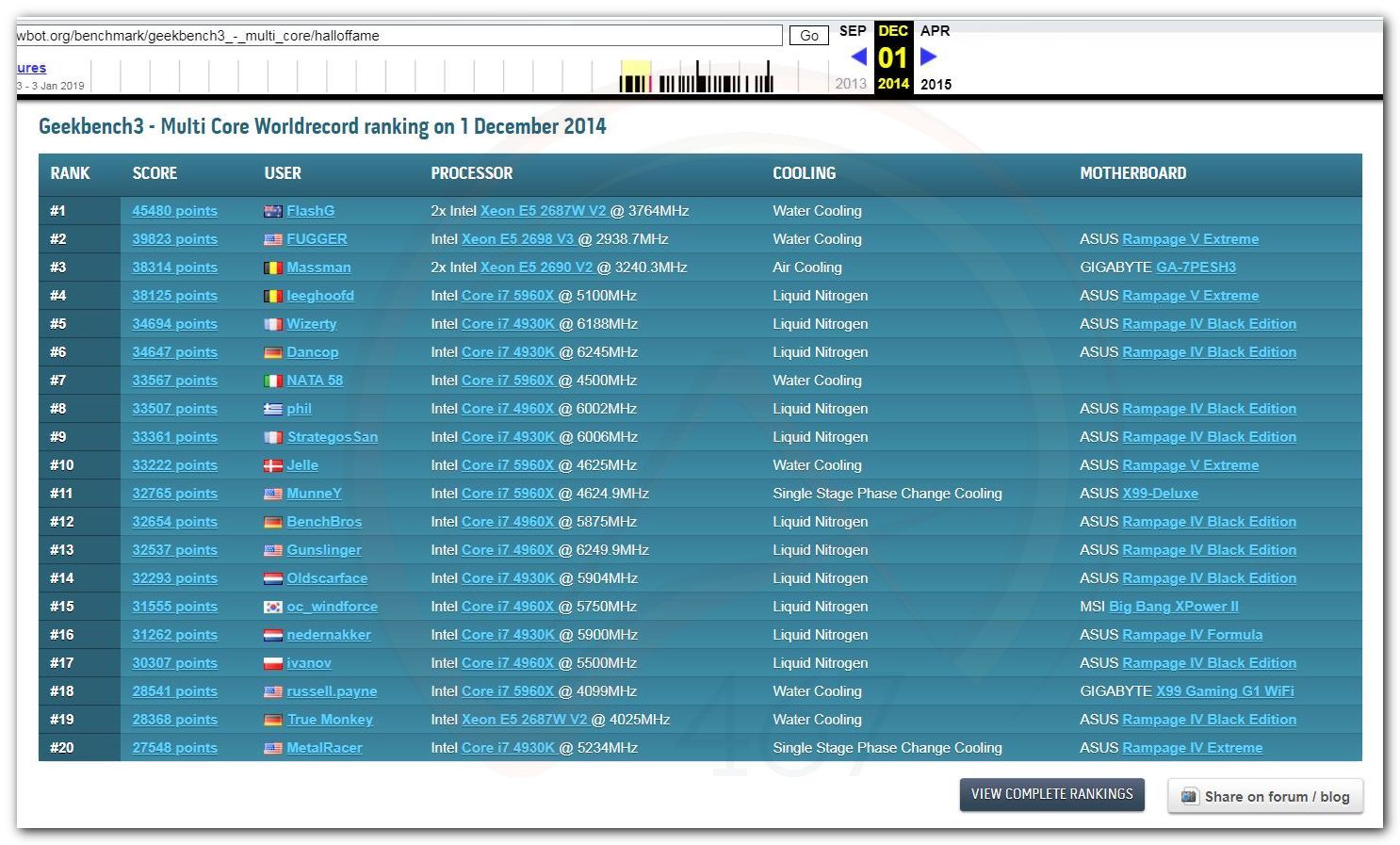Open user Massman's profile link
The height and width of the screenshot is (845, 1400).
(x=318, y=268)
